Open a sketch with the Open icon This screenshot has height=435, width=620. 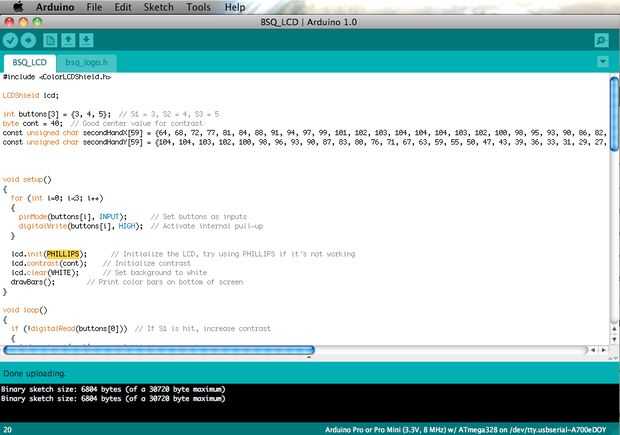(68, 40)
